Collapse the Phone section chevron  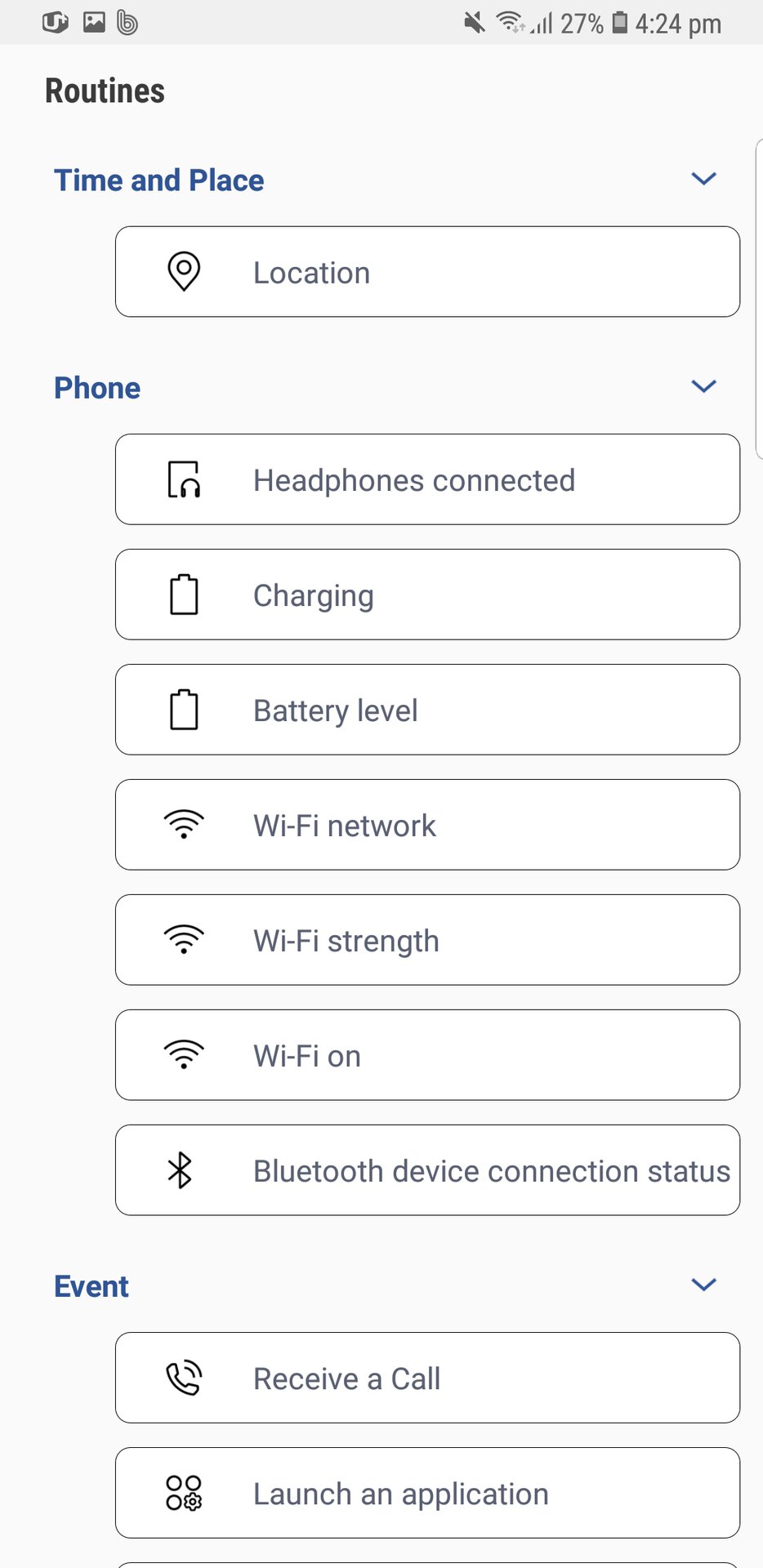click(x=703, y=386)
